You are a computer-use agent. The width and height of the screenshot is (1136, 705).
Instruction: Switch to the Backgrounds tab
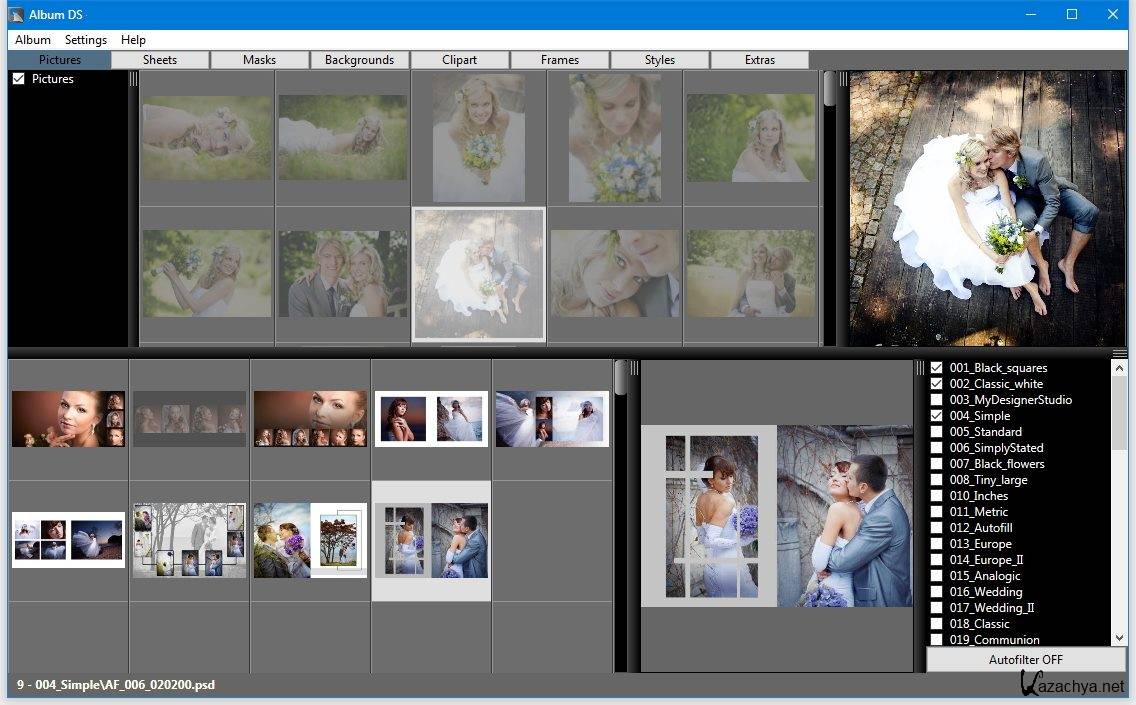[359, 60]
